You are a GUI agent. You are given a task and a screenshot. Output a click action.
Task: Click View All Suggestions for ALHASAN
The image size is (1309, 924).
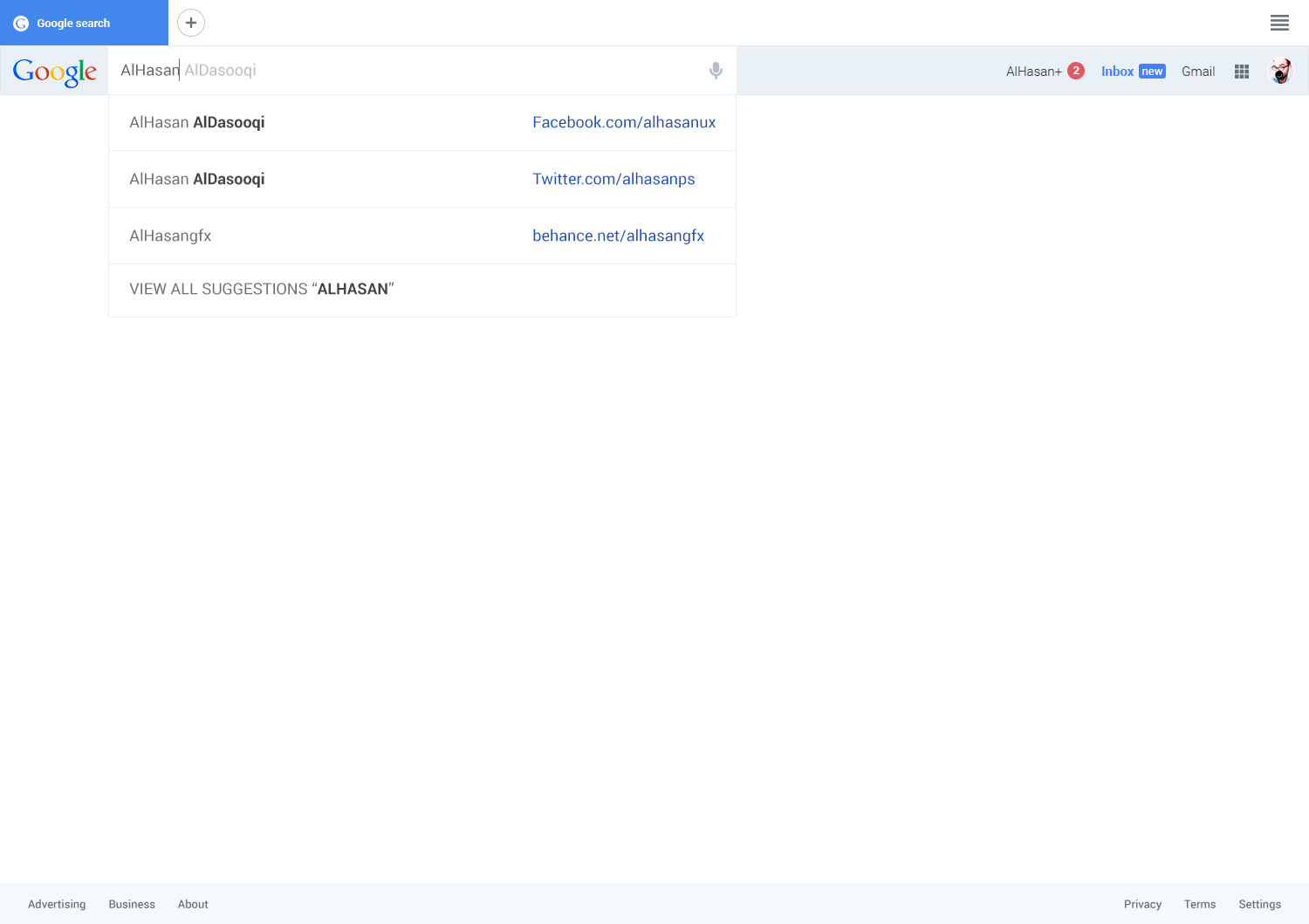click(x=262, y=290)
